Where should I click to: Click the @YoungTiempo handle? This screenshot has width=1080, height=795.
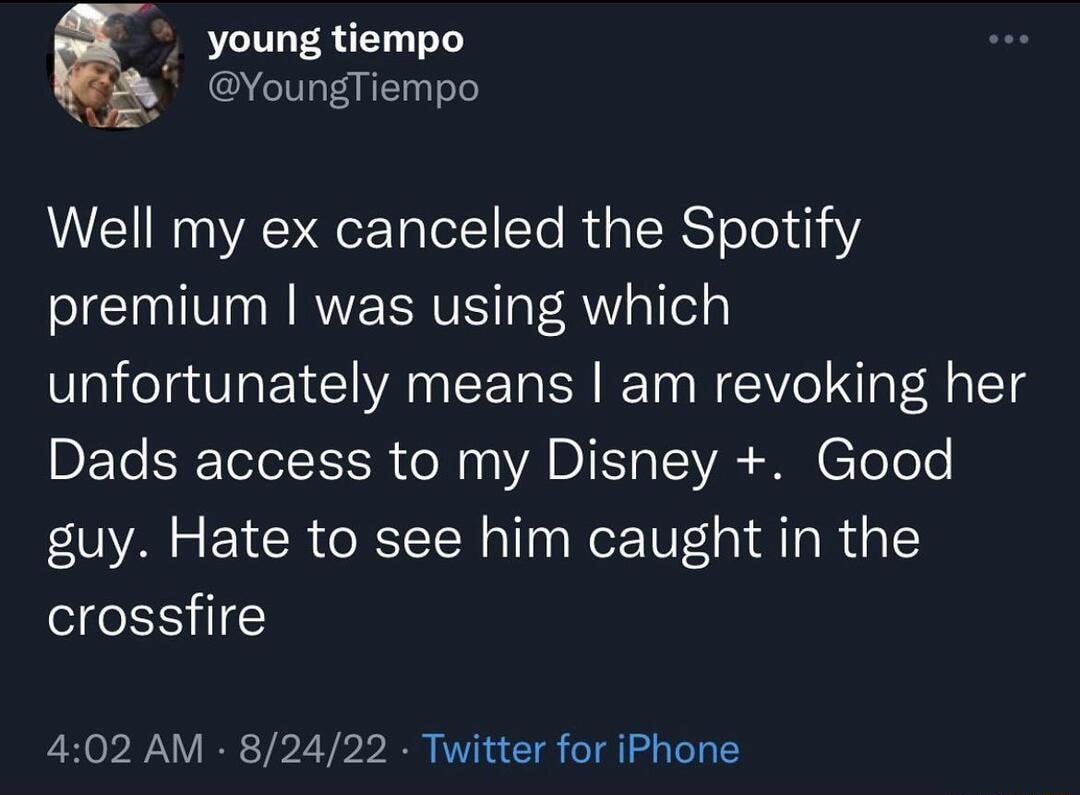click(x=344, y=88)
